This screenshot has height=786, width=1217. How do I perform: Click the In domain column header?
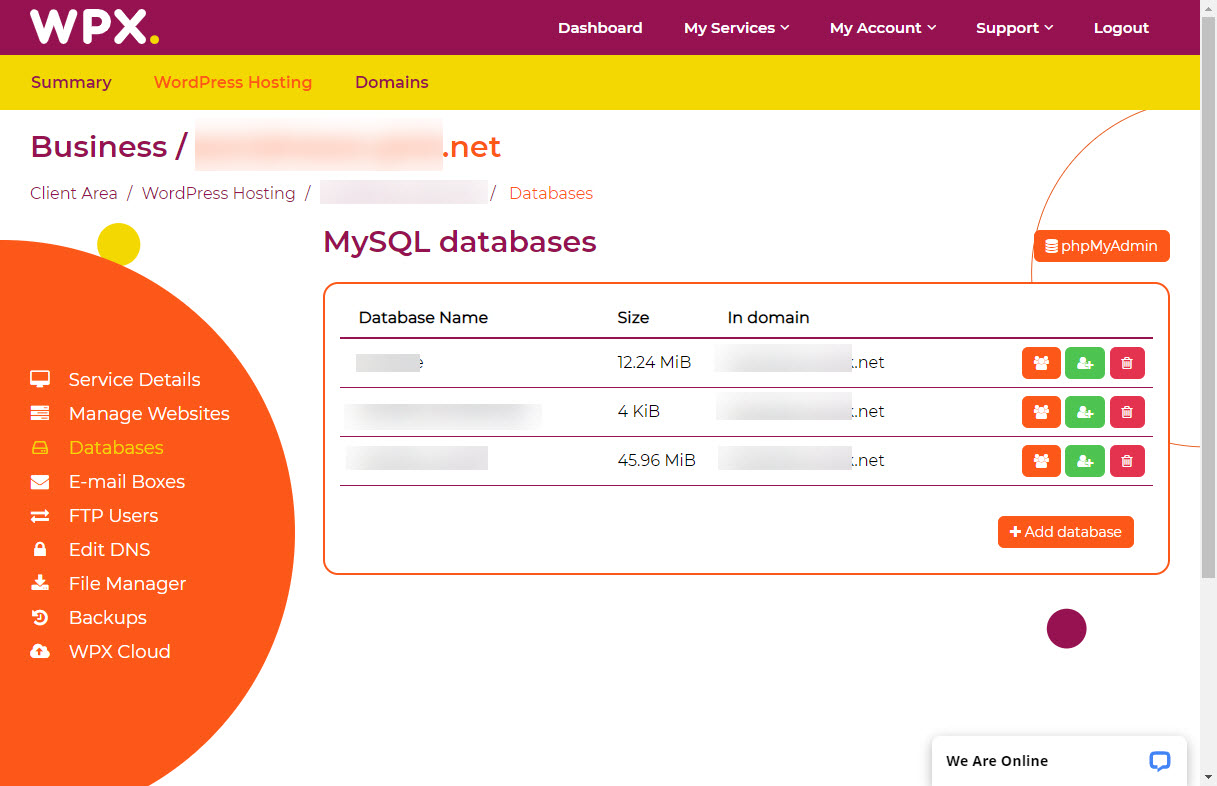click(x=768, y=317)
